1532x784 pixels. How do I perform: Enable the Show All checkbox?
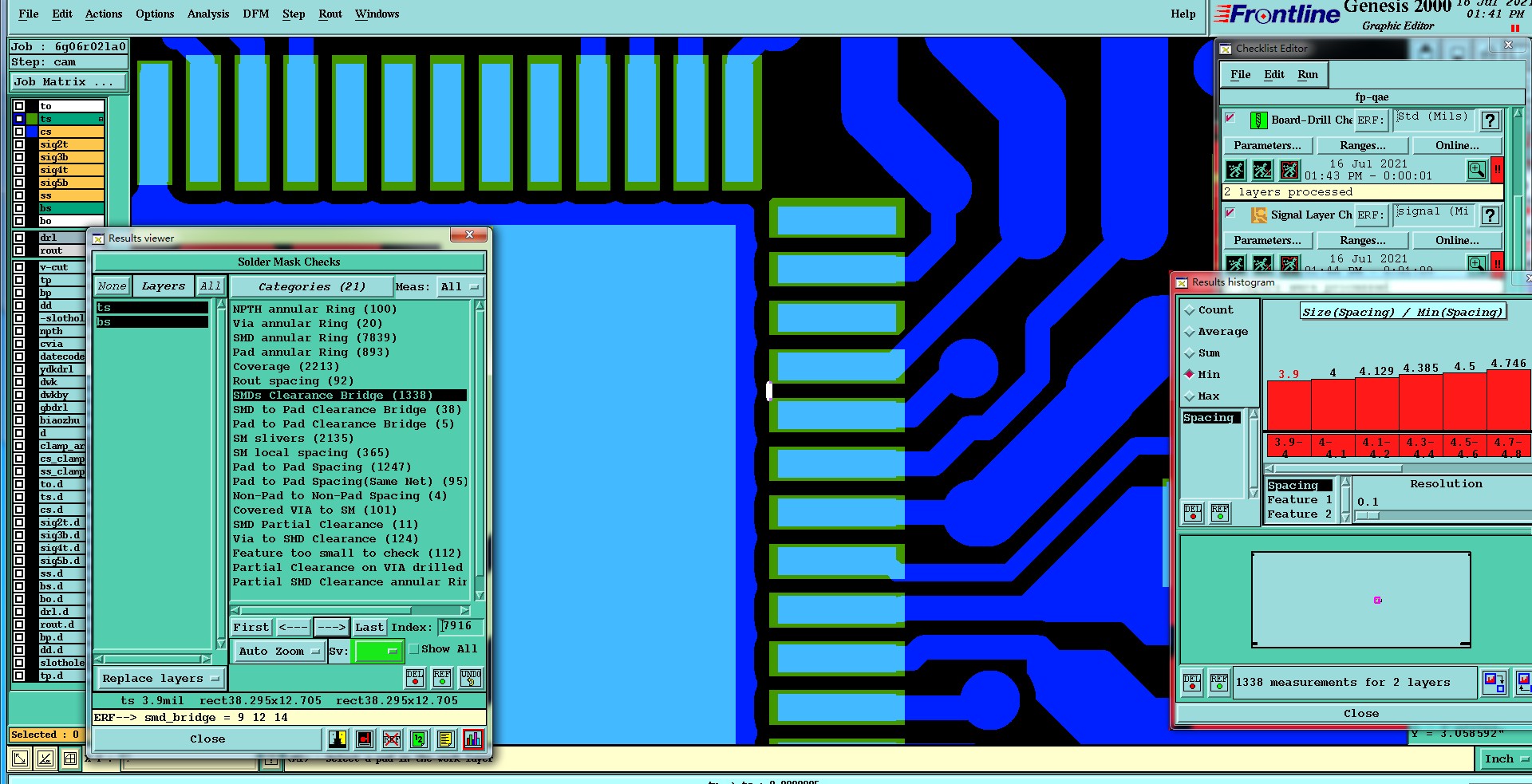point(414,649)
